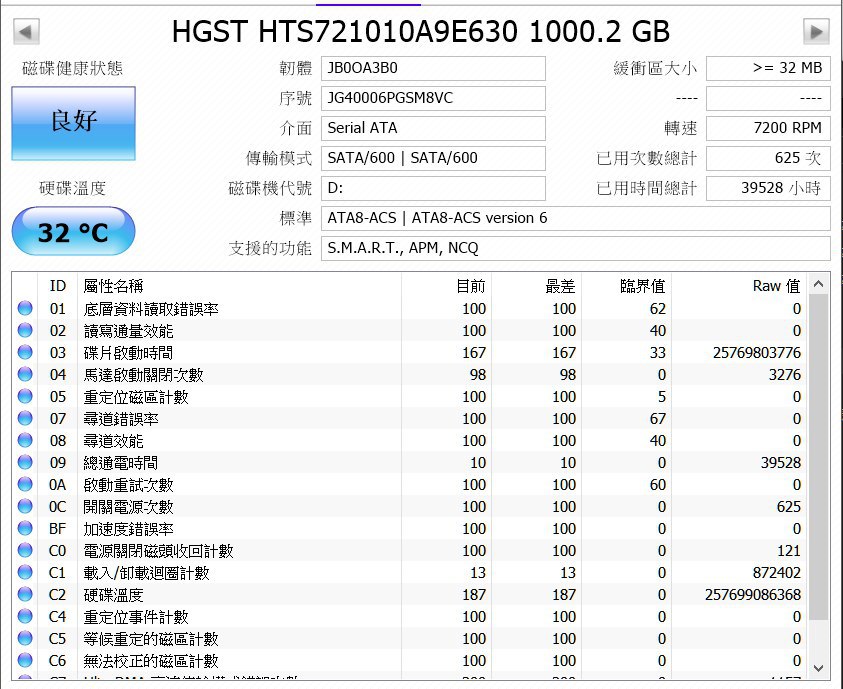The width and height of the screenshot is (843, 689).
Task: Click status orb for attribute C2 硬碟溫度
Action: [25, 595]
